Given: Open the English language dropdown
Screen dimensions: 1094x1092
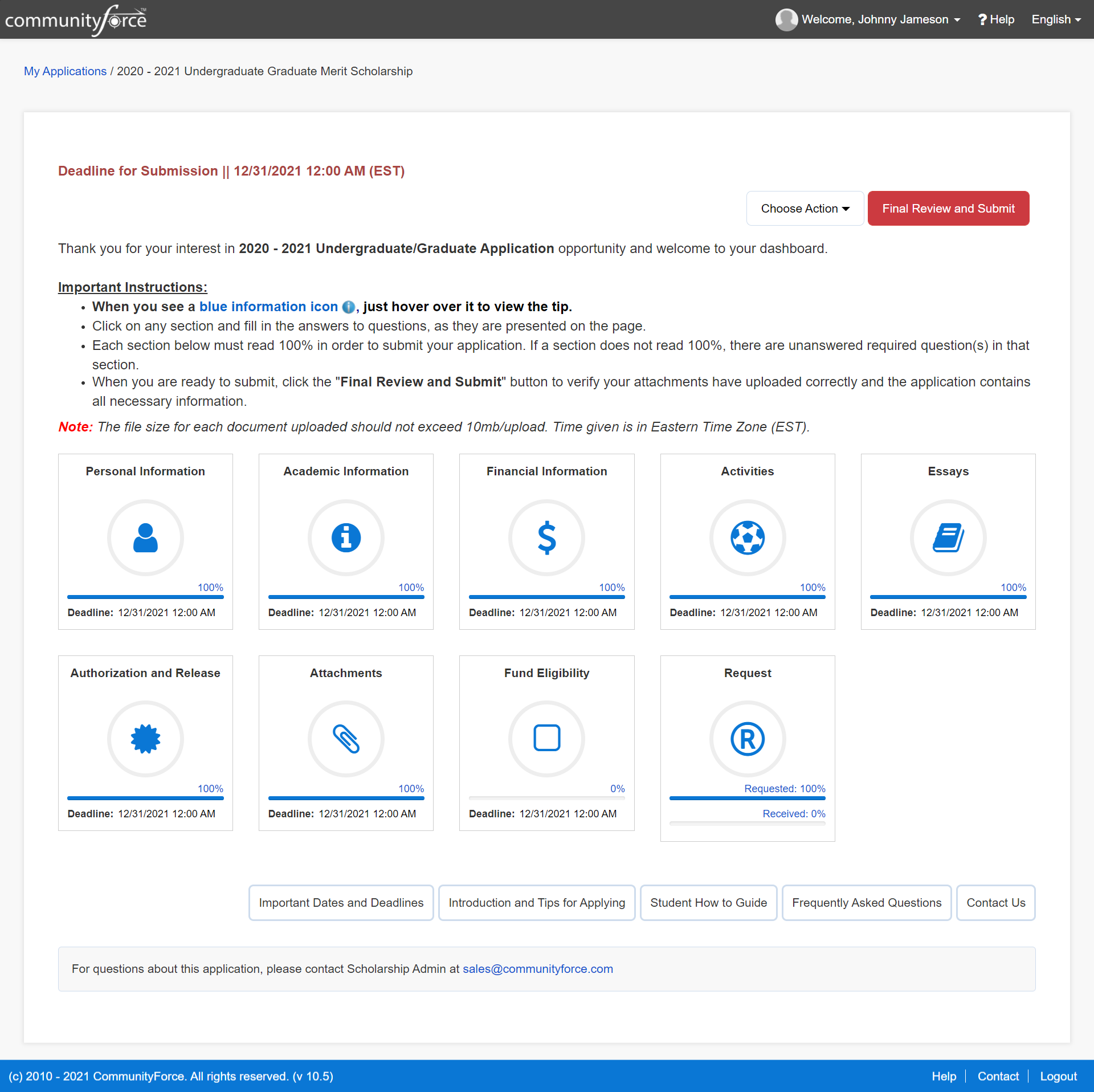Looking at the screenshot, I should tap(1056, 19).
